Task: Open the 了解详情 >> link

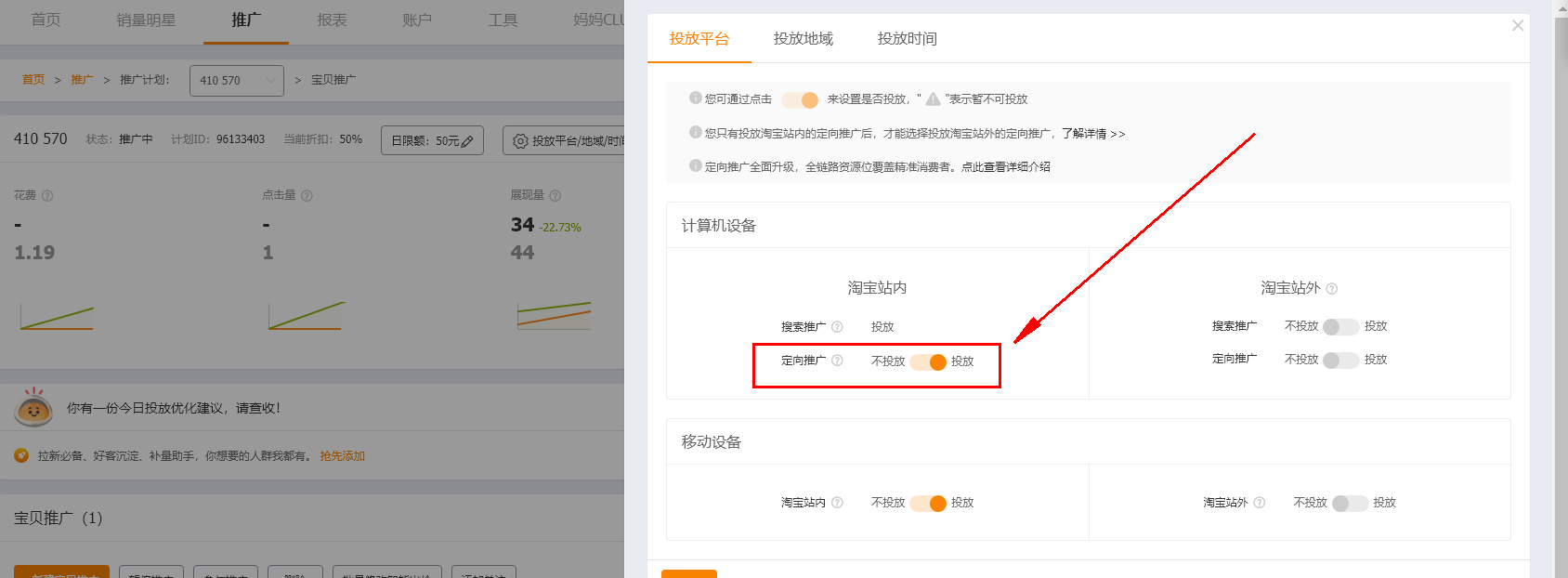Action: click(x=1093, y=134)
